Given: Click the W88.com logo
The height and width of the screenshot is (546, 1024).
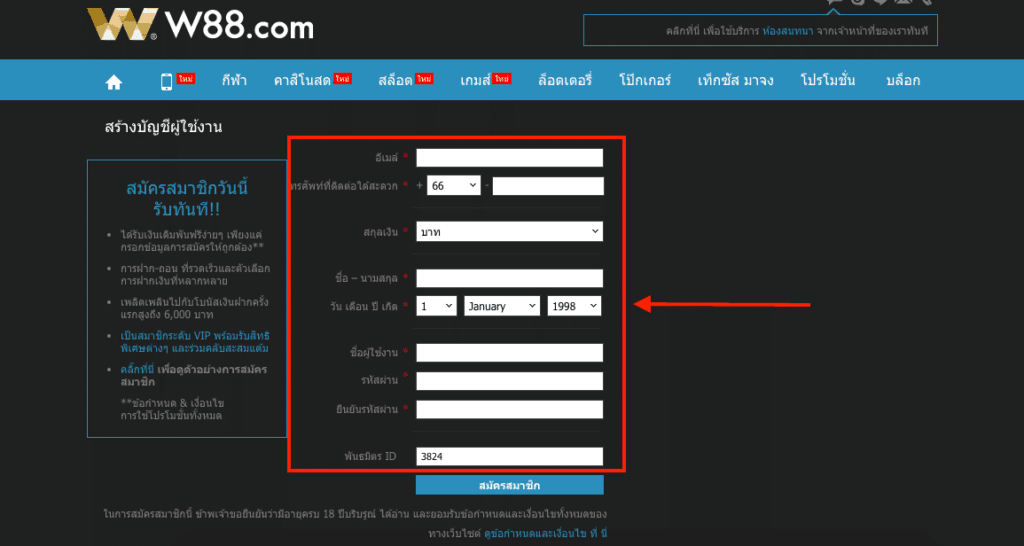Looking at the screenshot, I should (x=200, y=25).
